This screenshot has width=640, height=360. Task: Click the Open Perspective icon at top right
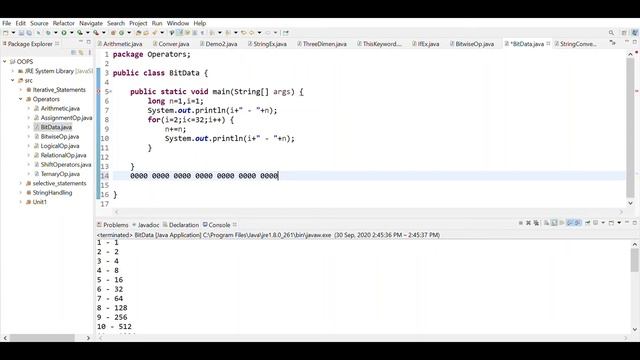[x=624, y=33]
